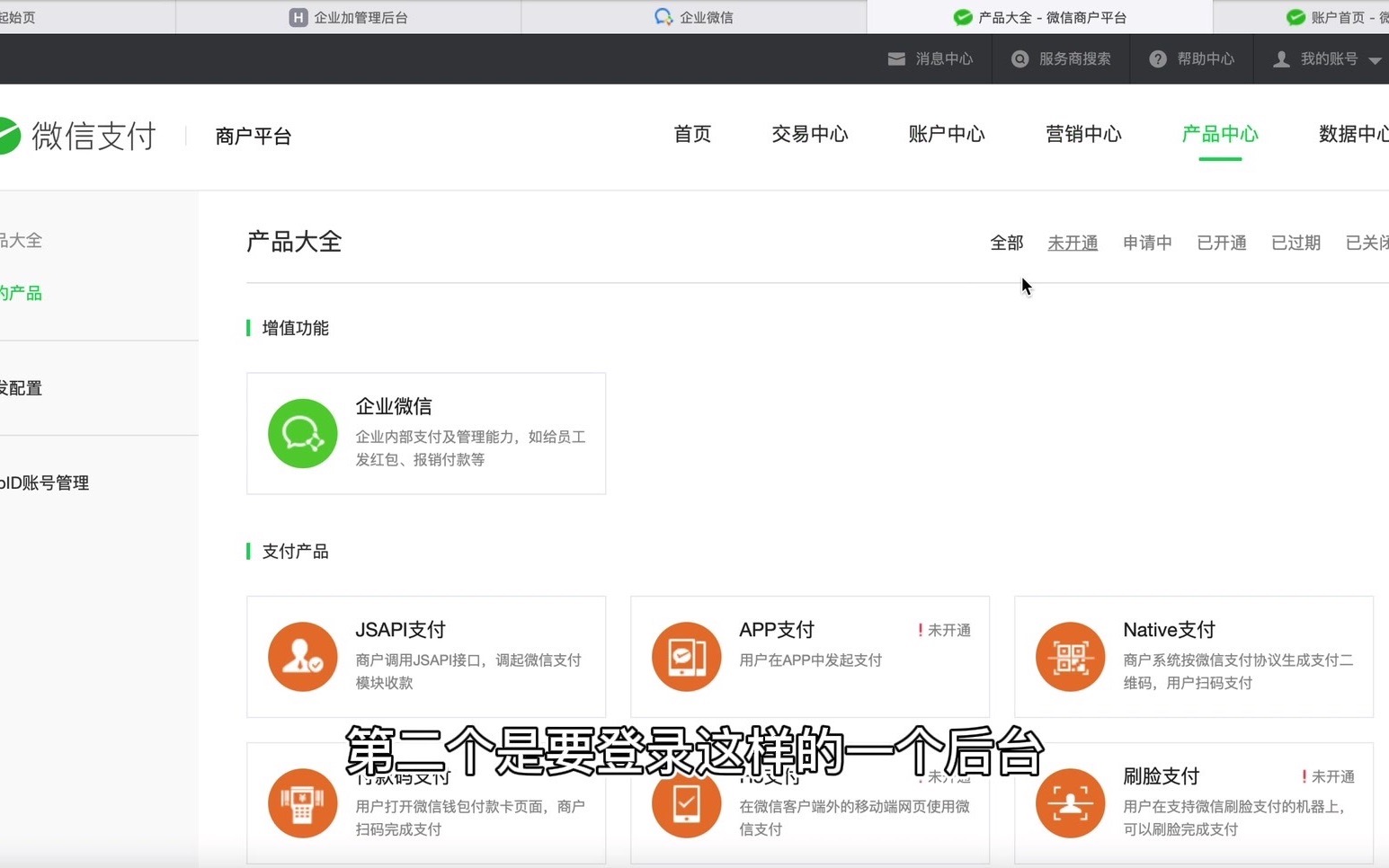1389x868 pixels.
Task: Open 服务商搜索 in the top bar
Action: (1061, 59)
